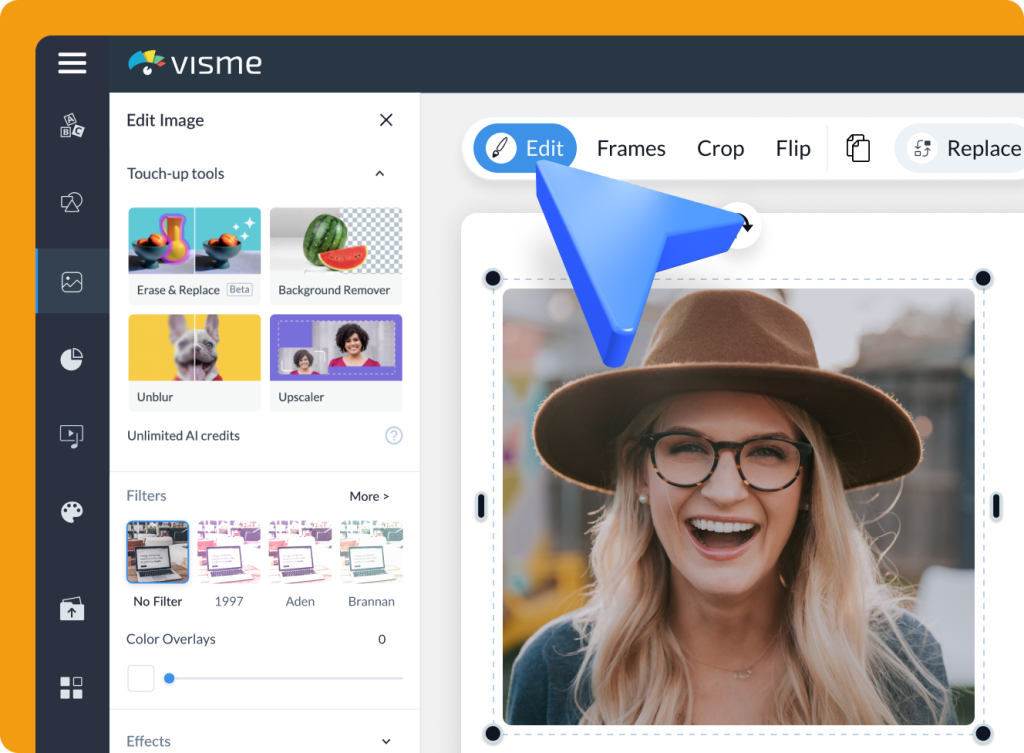Open the text basics ABC sidebar icon
1024x753 pixels.
click(x=72, y=125)
